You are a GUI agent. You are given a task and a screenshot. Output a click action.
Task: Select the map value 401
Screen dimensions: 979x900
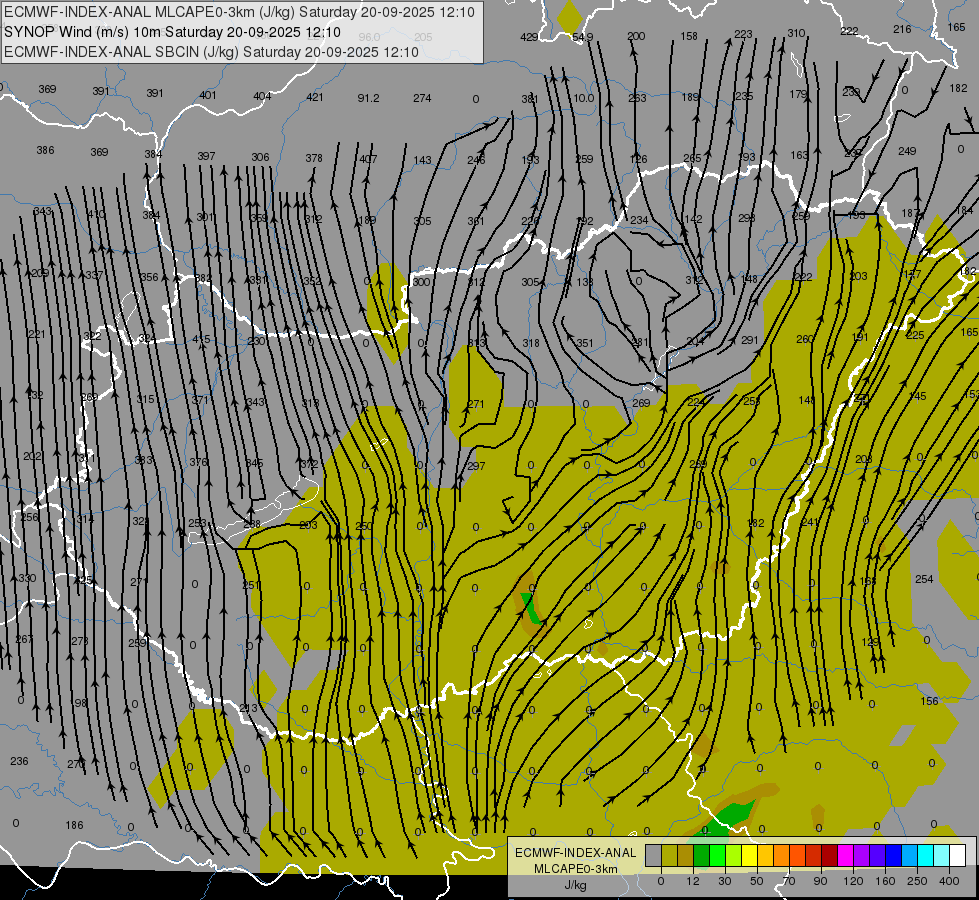pyautogui.click(x=208, y=96)
